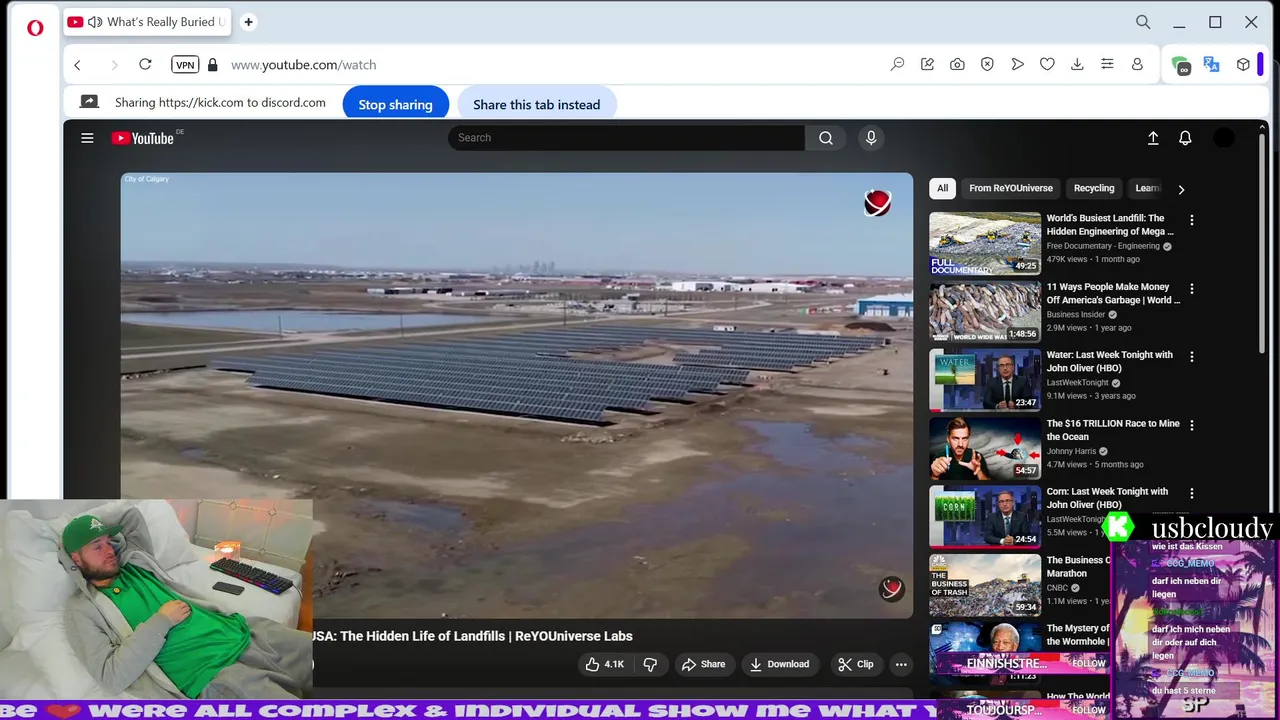Screen dimensions: 1280x720
Task: Create a Clip of the video
Action: 855,664
